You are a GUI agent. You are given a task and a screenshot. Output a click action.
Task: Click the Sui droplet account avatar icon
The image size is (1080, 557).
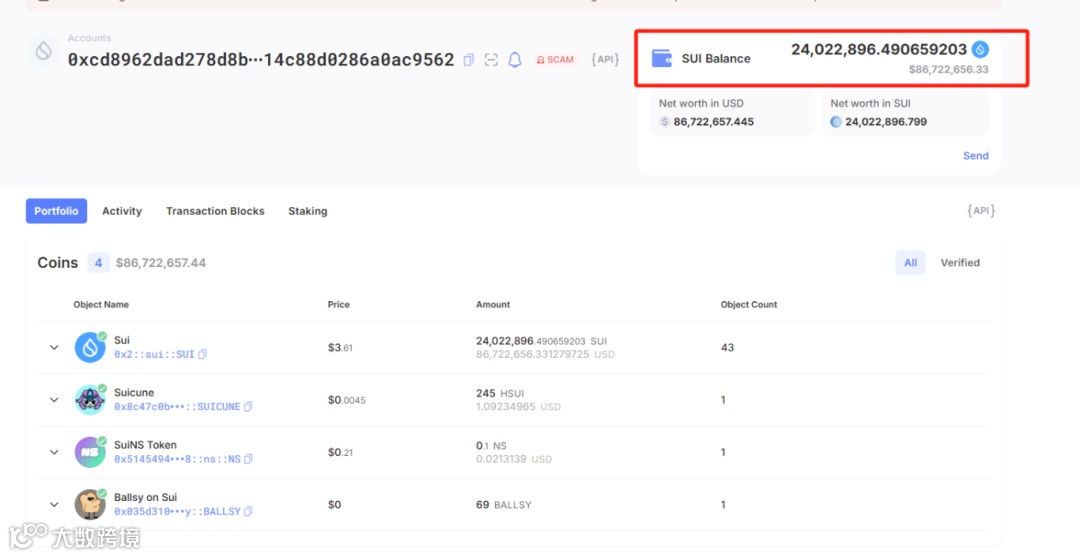[43, 50]
